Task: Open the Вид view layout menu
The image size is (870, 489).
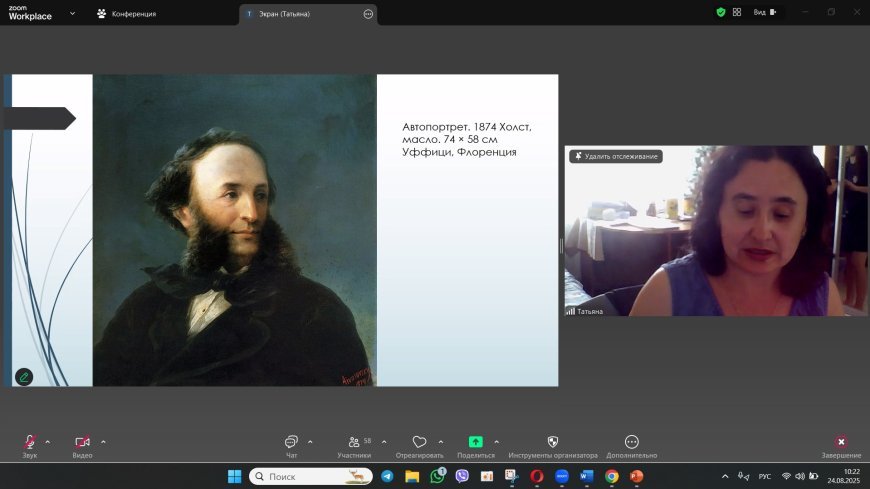Action: [x=765, y=12]
